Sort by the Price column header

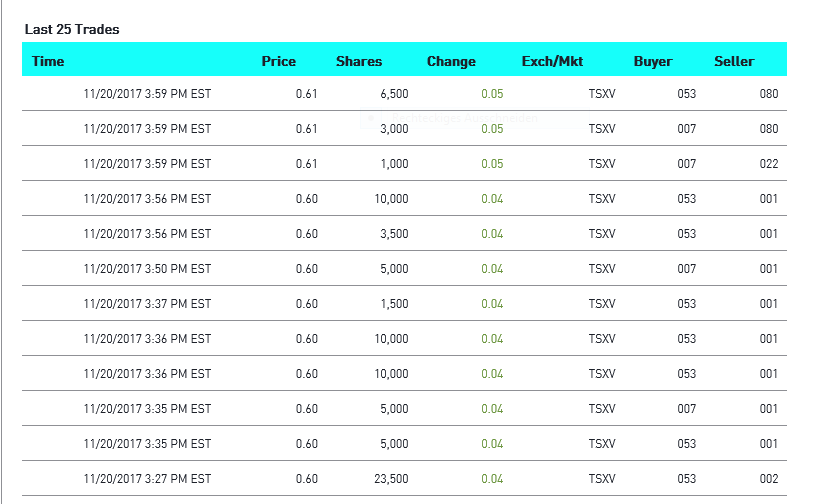tap(278, 61)
